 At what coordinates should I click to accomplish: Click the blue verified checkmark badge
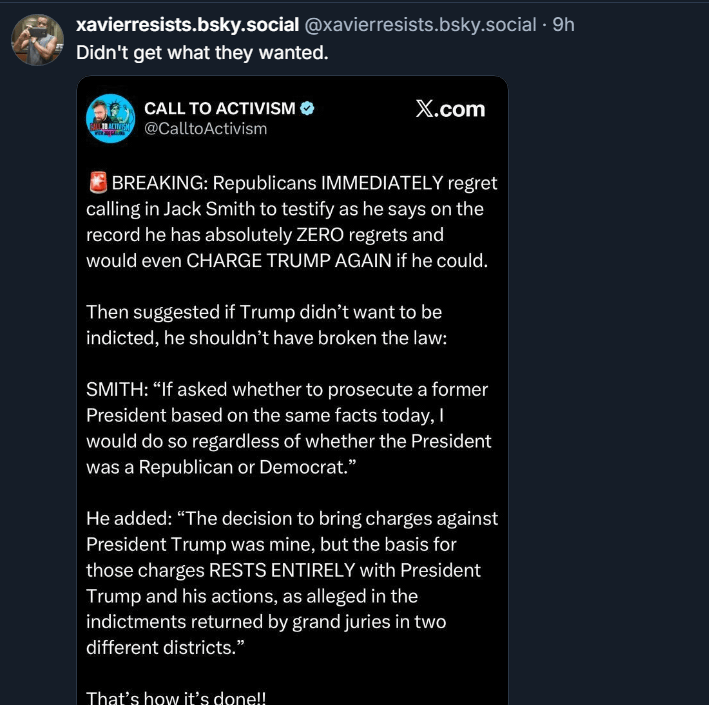point(308,108)
